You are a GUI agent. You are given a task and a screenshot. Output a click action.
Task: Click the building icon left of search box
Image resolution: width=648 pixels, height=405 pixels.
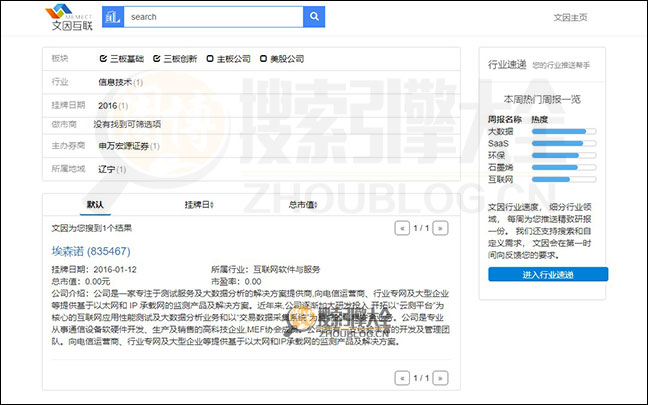(113, 17)
